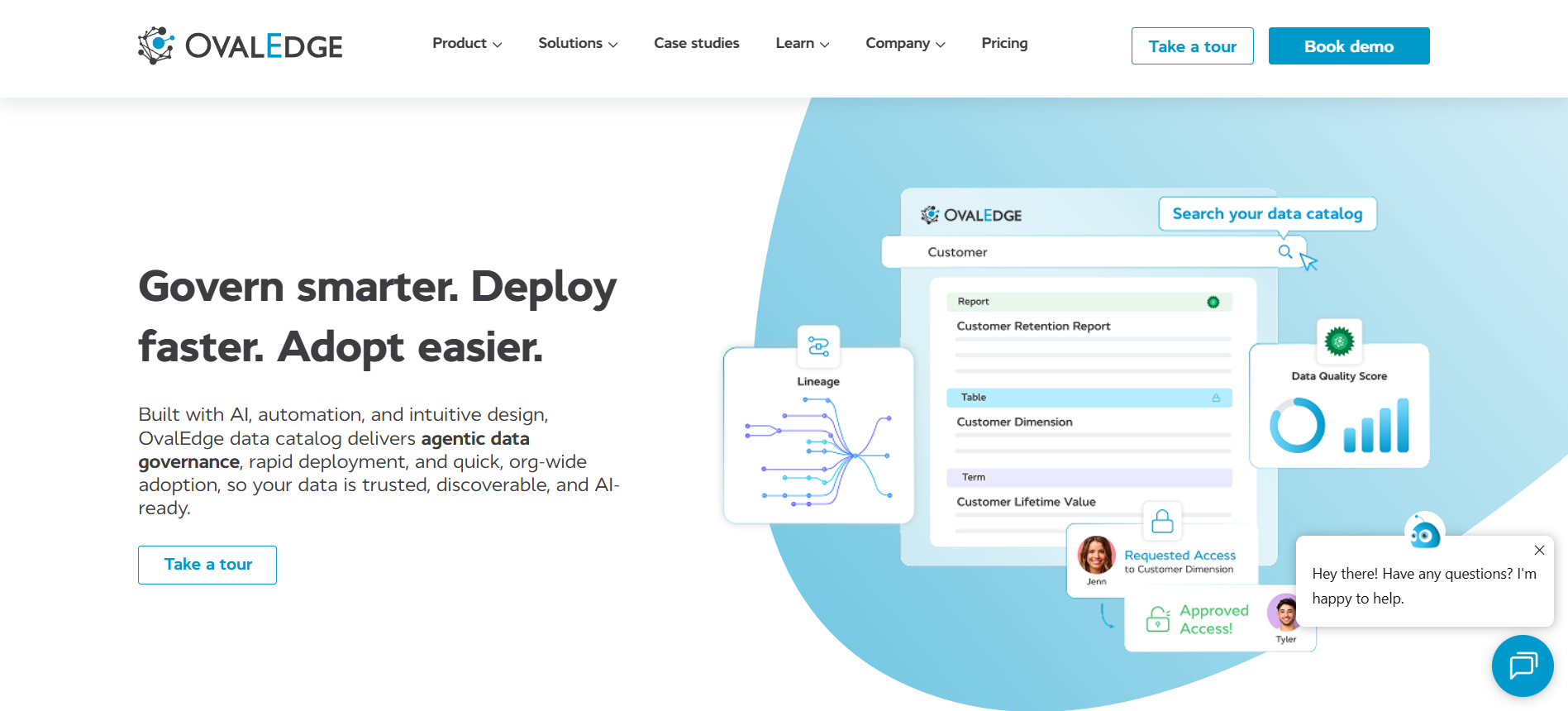Click the magnifier search icon in catalog

1285,251
